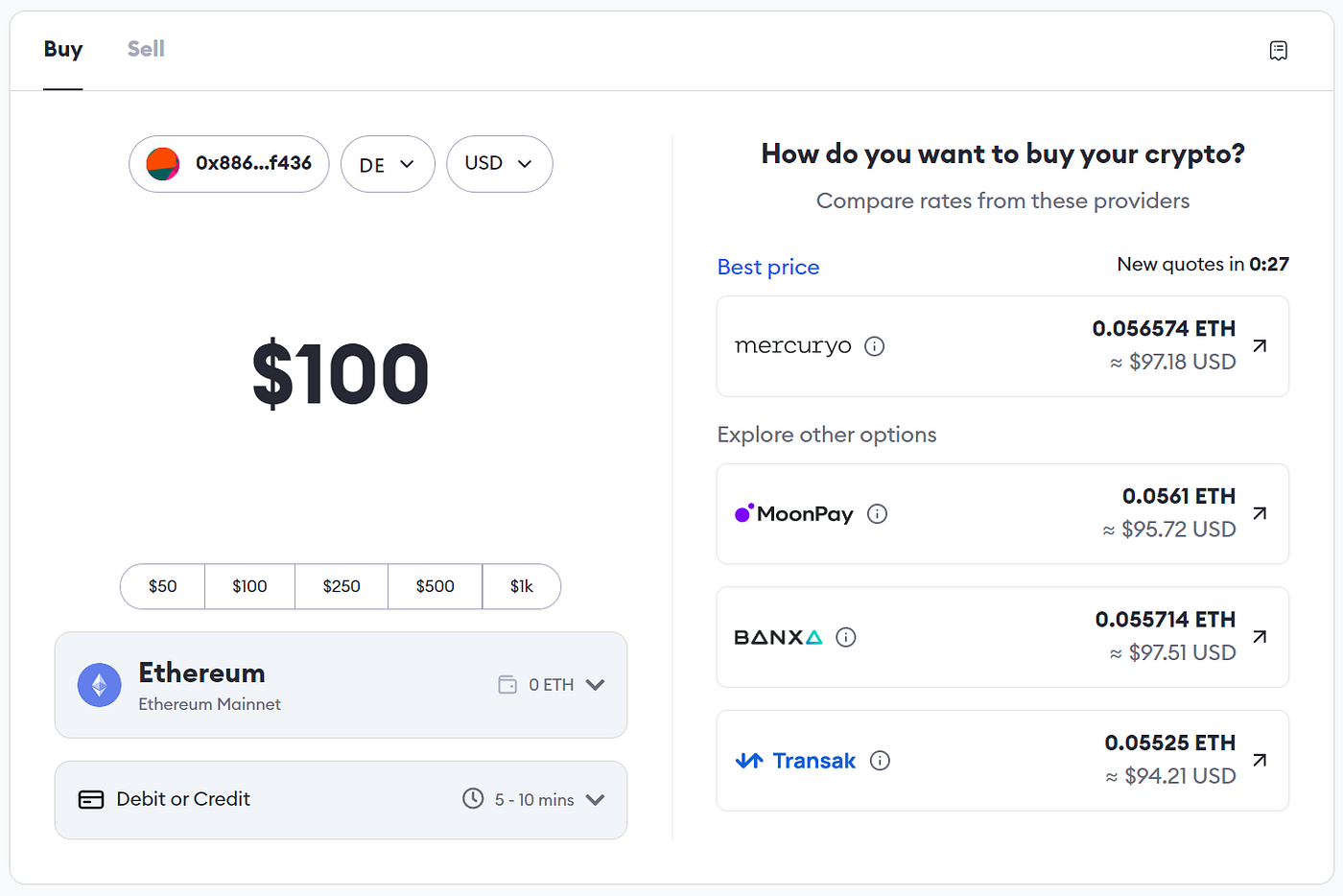Image resolution: width=1343 pixels, height=896 pixels.
Task: Click the 0.05525 ETH quote value
Action: pos(1170,743)
